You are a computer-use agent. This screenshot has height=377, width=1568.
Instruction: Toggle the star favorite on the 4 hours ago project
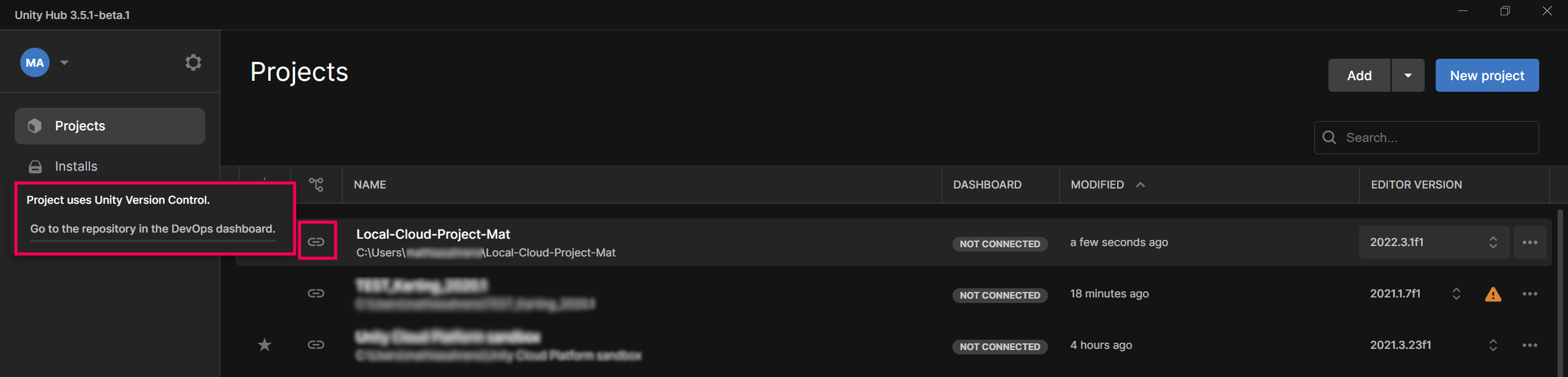click(x=265, y=345)
